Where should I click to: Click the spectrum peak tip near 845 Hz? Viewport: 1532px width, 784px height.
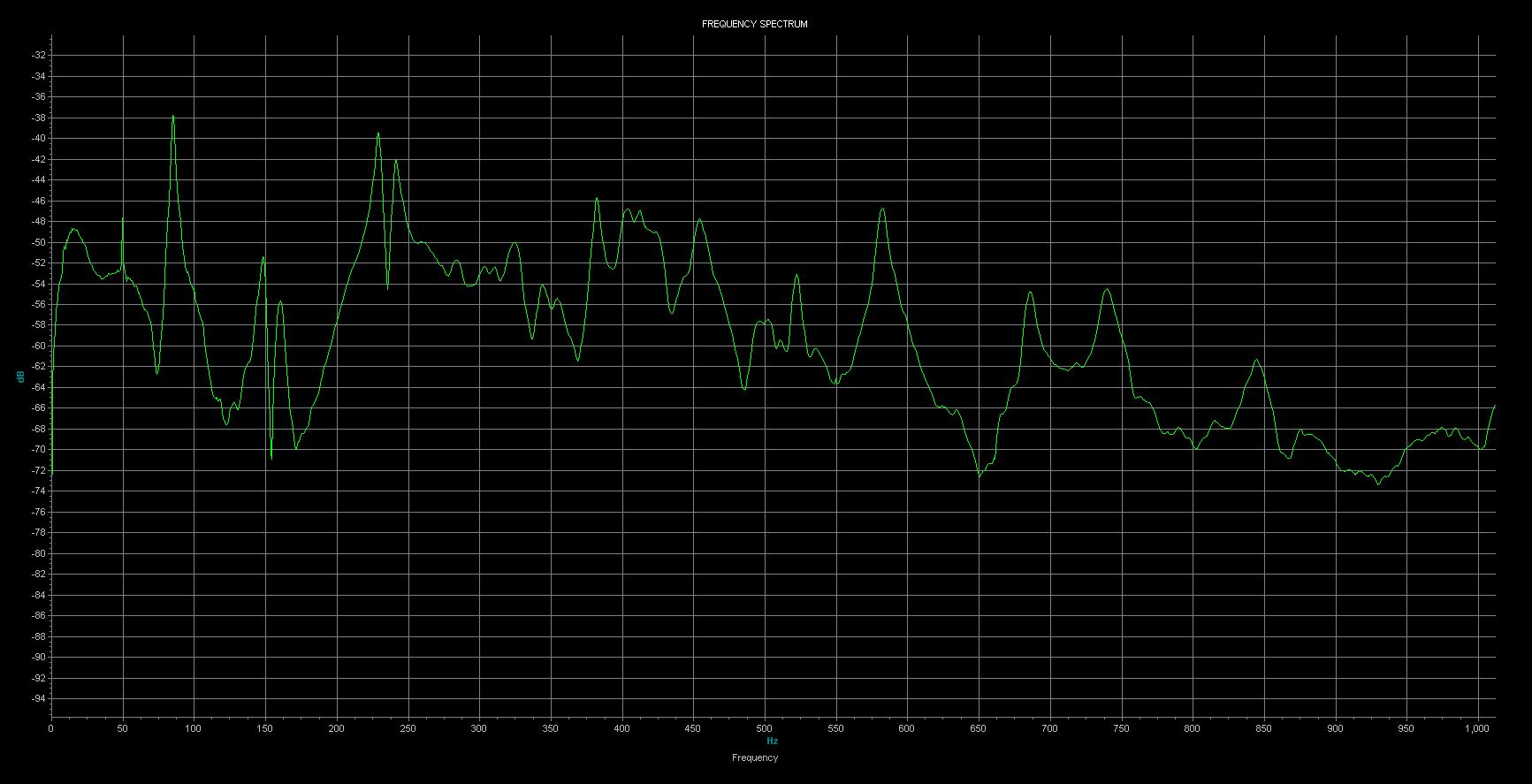coord(1256,360)
